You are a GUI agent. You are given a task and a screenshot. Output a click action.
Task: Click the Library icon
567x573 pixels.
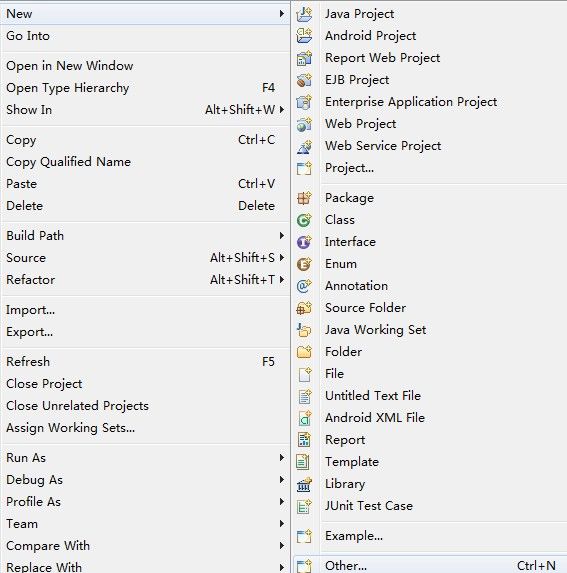(304, 484)
